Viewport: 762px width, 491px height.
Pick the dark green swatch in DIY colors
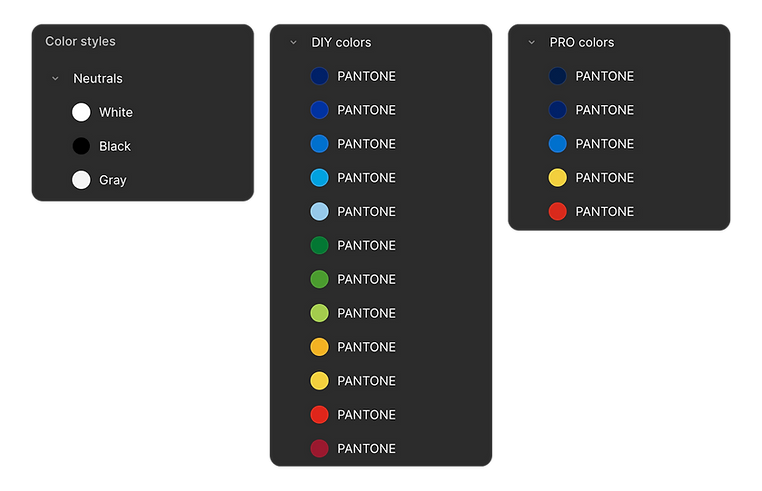click(x=319, y=246)
